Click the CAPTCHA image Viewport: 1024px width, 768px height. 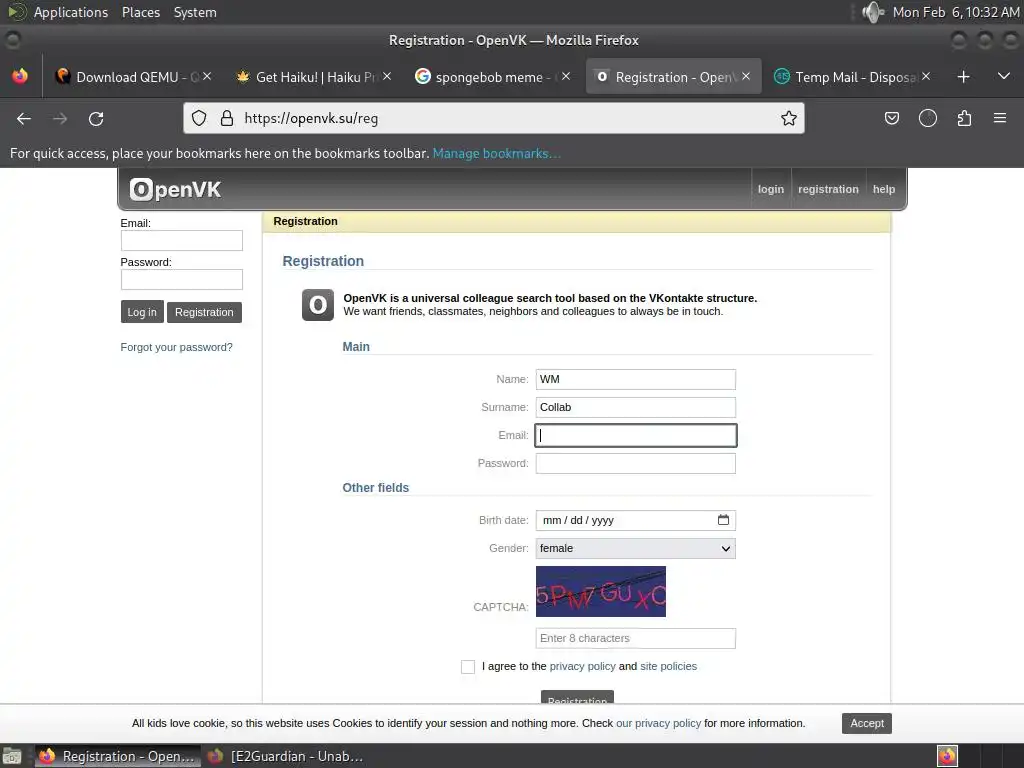click(601, 592)
